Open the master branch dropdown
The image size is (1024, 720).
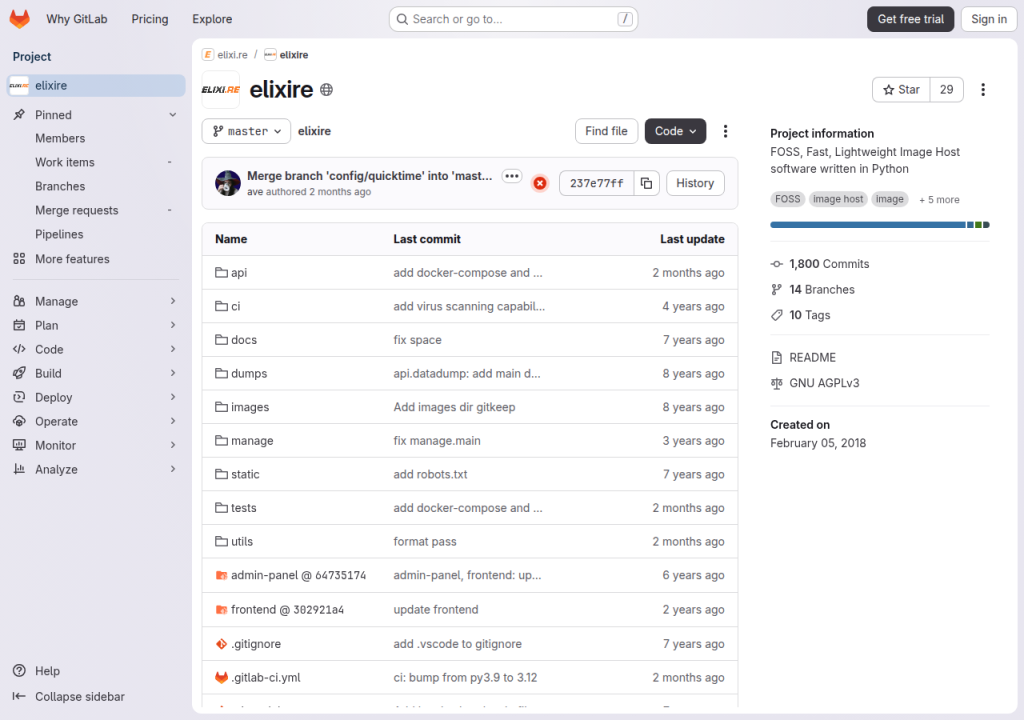(x=246, y=131)
